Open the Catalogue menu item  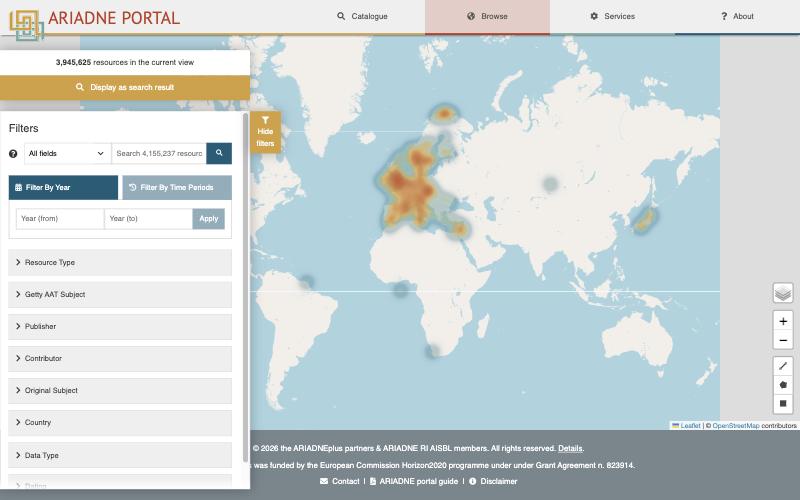tap(362, 16)
